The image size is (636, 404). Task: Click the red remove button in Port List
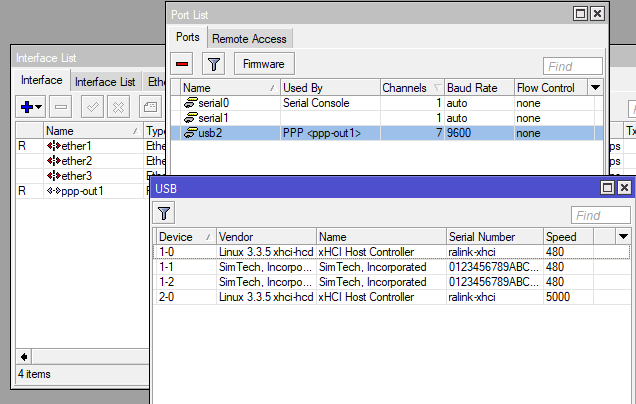182,64
